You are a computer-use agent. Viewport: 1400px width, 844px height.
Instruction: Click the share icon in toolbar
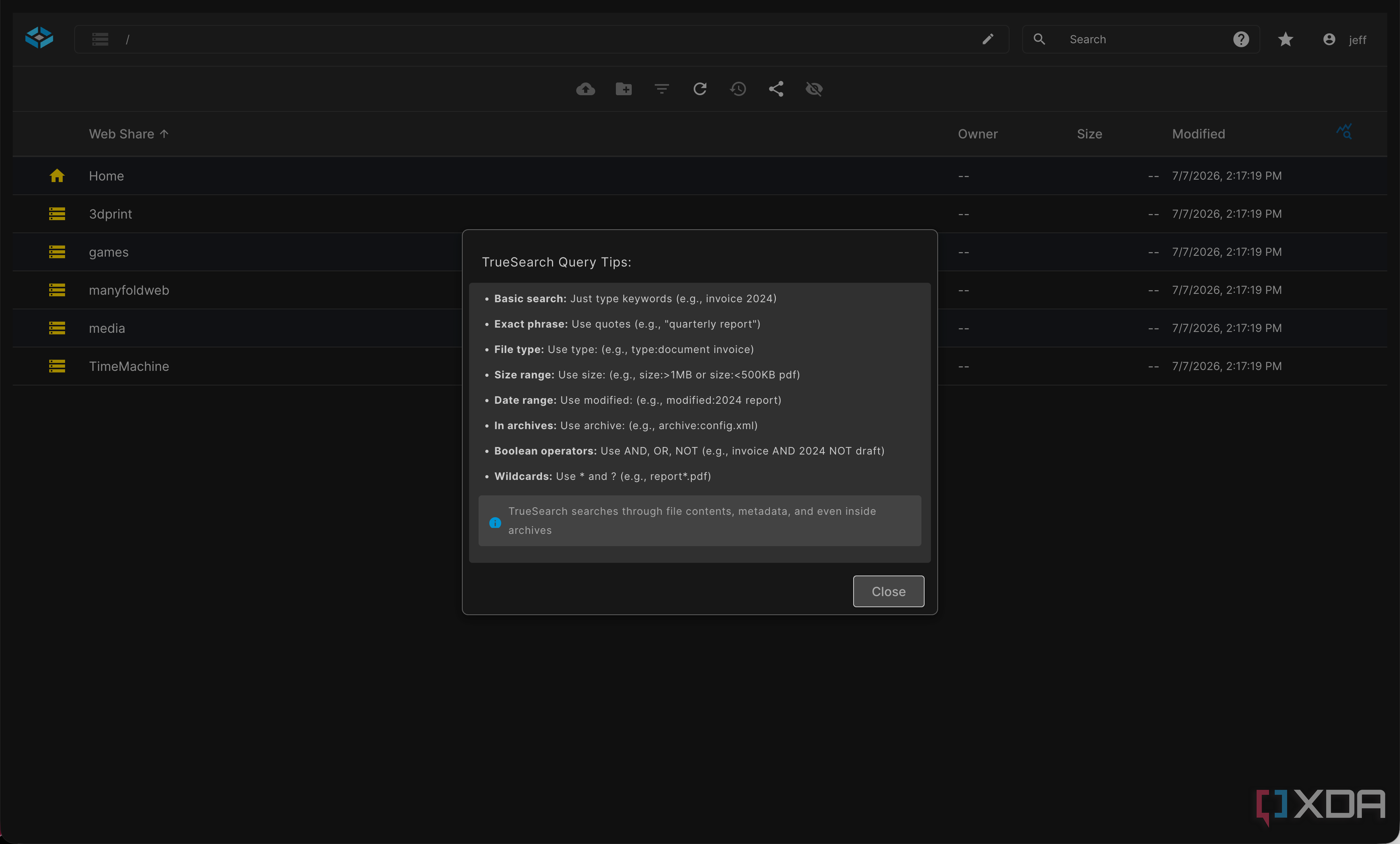tap(775, 88)
